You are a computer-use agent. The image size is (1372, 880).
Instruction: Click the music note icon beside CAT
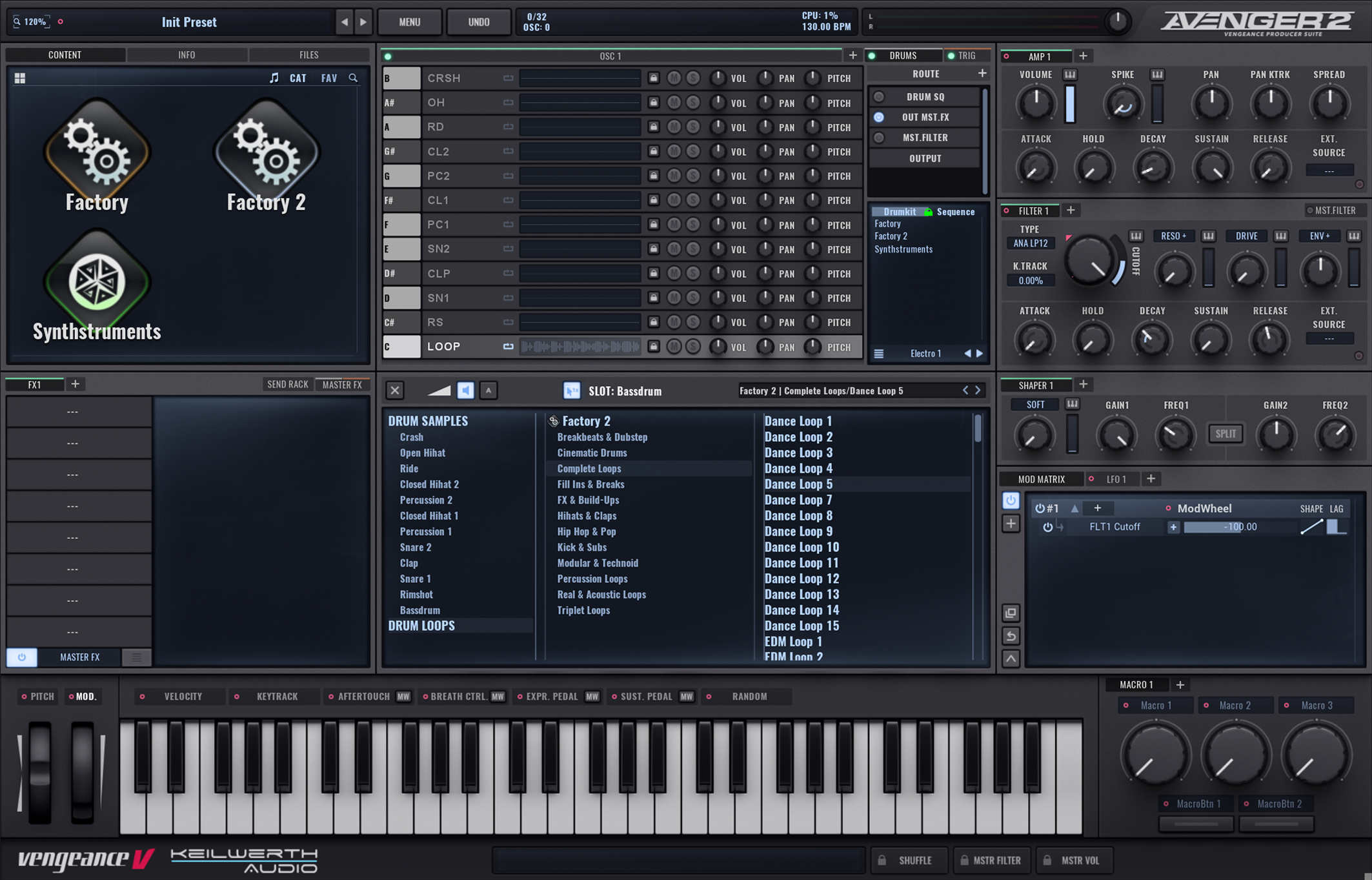(x=274, y=77)
